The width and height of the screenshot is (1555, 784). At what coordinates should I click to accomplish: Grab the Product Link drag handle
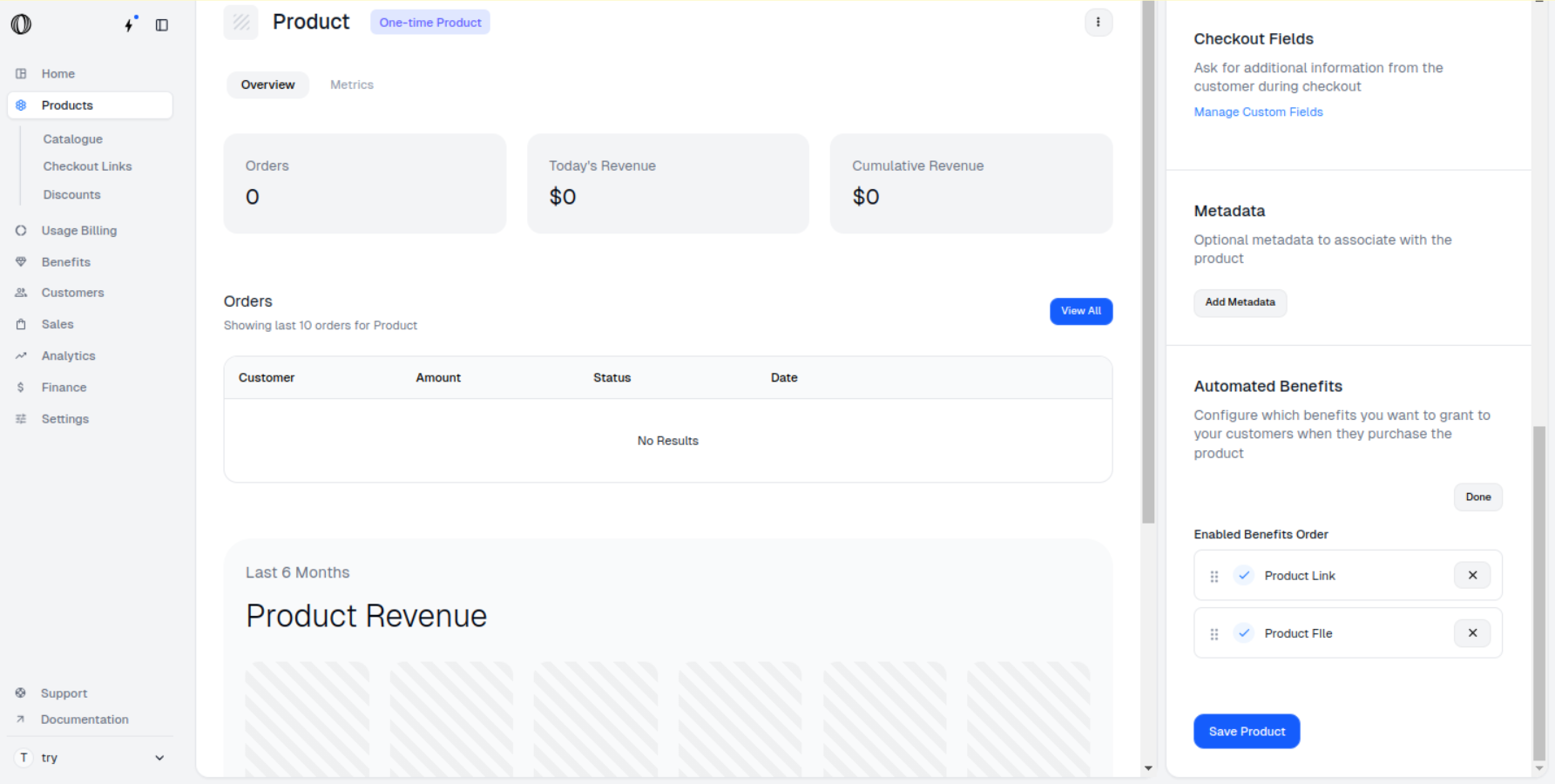coord(1214,576)
